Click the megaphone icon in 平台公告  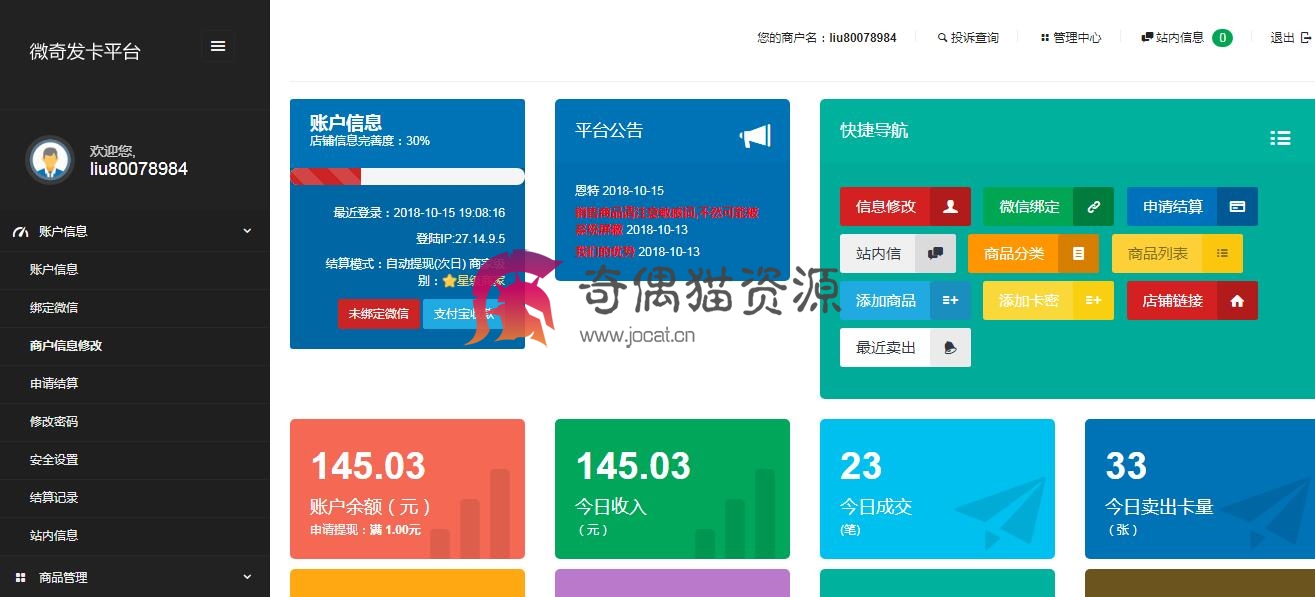pyautogui.click(x=755, y=136)
